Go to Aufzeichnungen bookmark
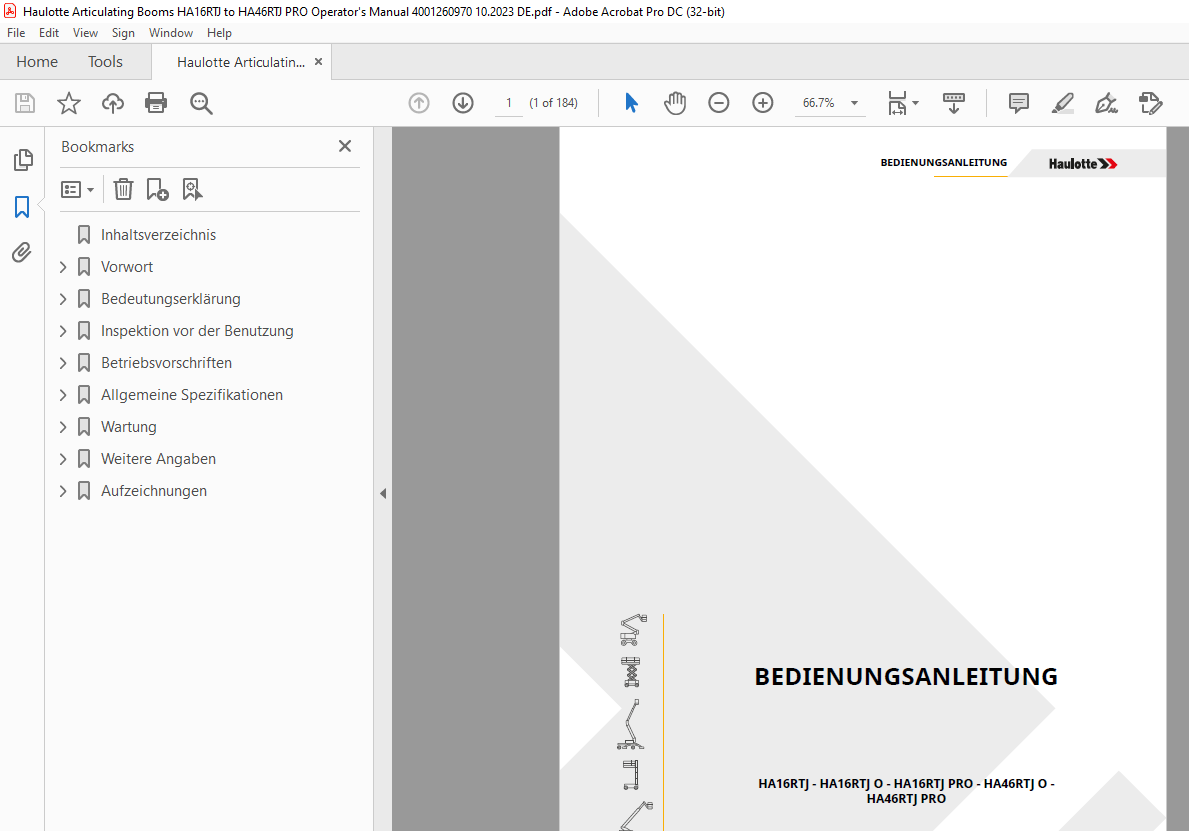The image size is (1189, 831). pyautogui.click(x=154, y=491)
